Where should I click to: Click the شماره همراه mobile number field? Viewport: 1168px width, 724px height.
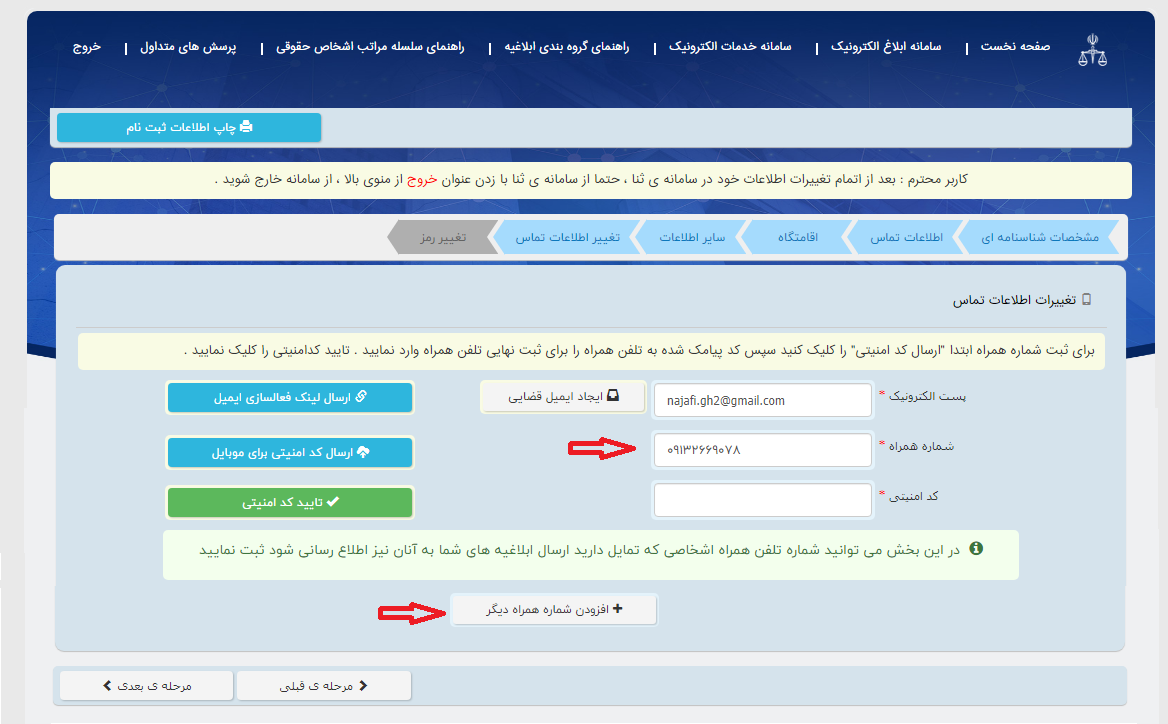(x=762, y=450)
